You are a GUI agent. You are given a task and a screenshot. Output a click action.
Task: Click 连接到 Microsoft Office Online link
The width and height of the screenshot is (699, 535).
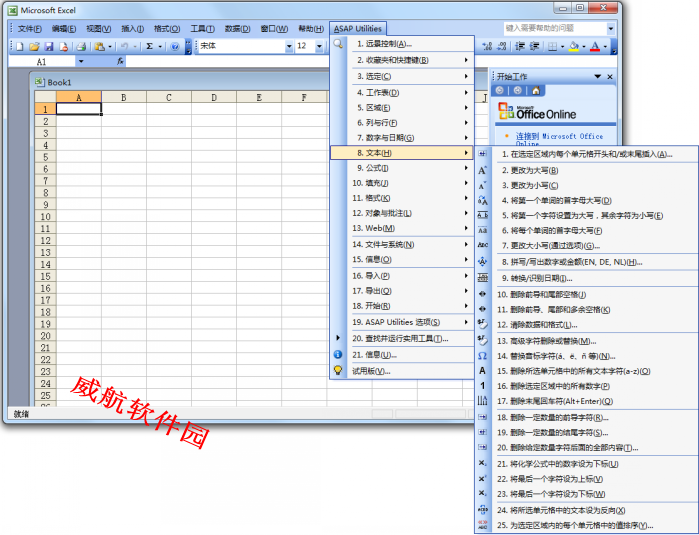(559, 139)
